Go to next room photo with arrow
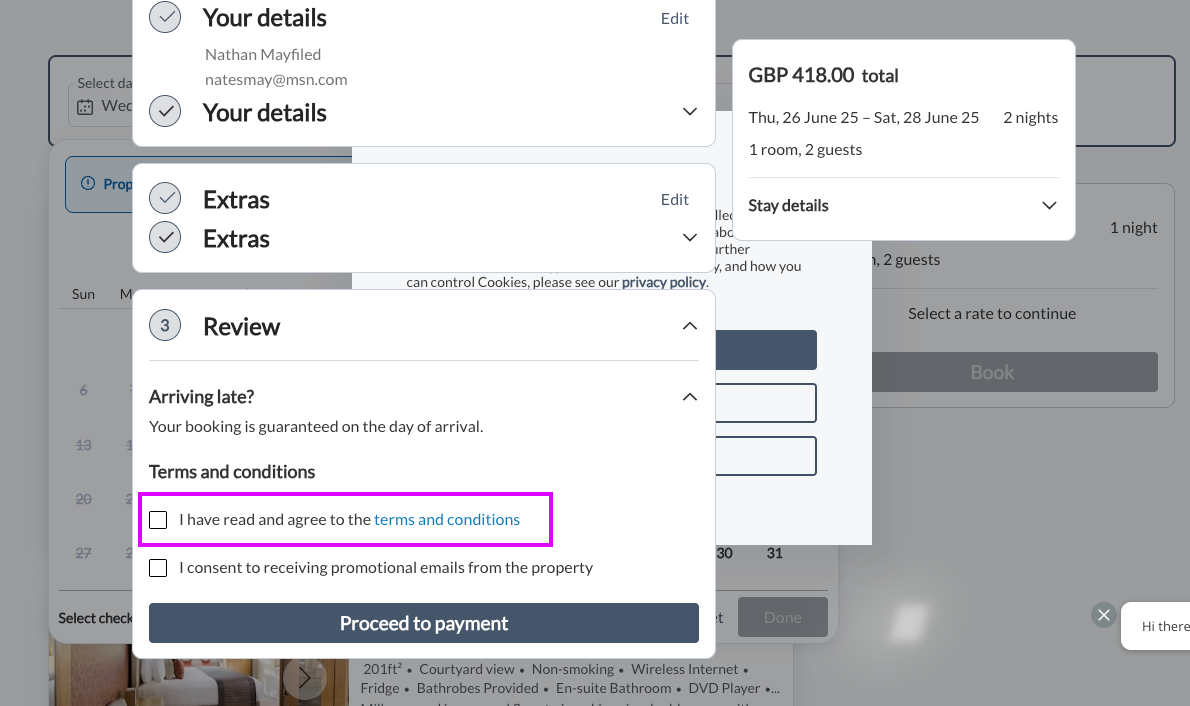The height and width of the screenshot is (706, 1190). coord(304,678)
